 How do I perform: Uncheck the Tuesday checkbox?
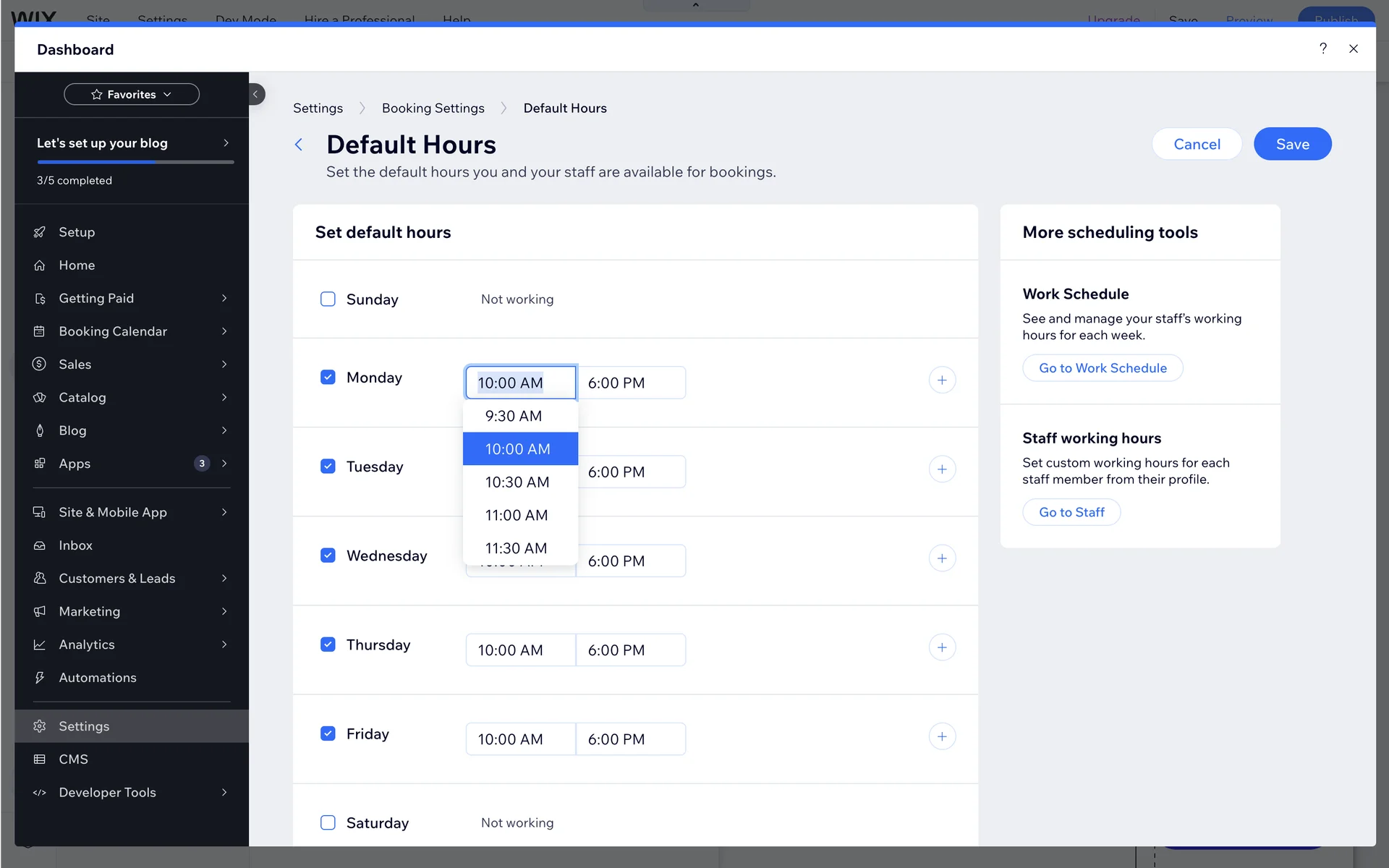click(328, 467)
